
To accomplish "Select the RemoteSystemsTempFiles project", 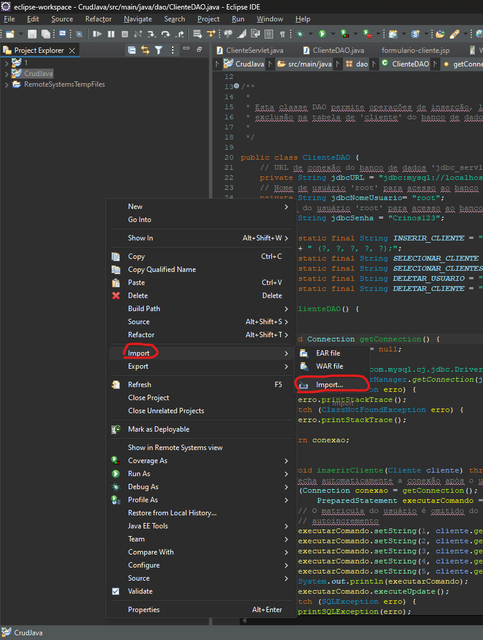I will tap(64, 84).
